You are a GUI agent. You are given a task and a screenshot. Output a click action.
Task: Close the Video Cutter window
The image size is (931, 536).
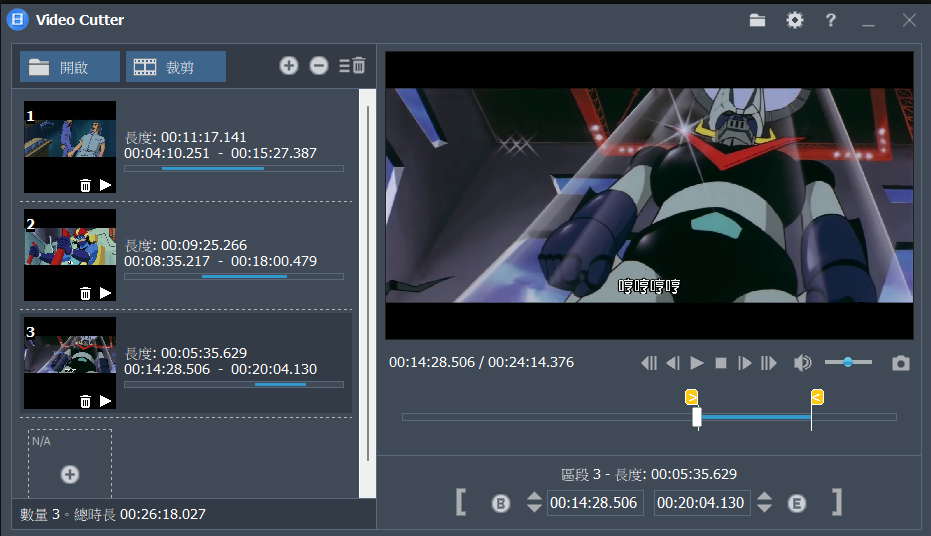pyautogui.click(x=909, y=20)
